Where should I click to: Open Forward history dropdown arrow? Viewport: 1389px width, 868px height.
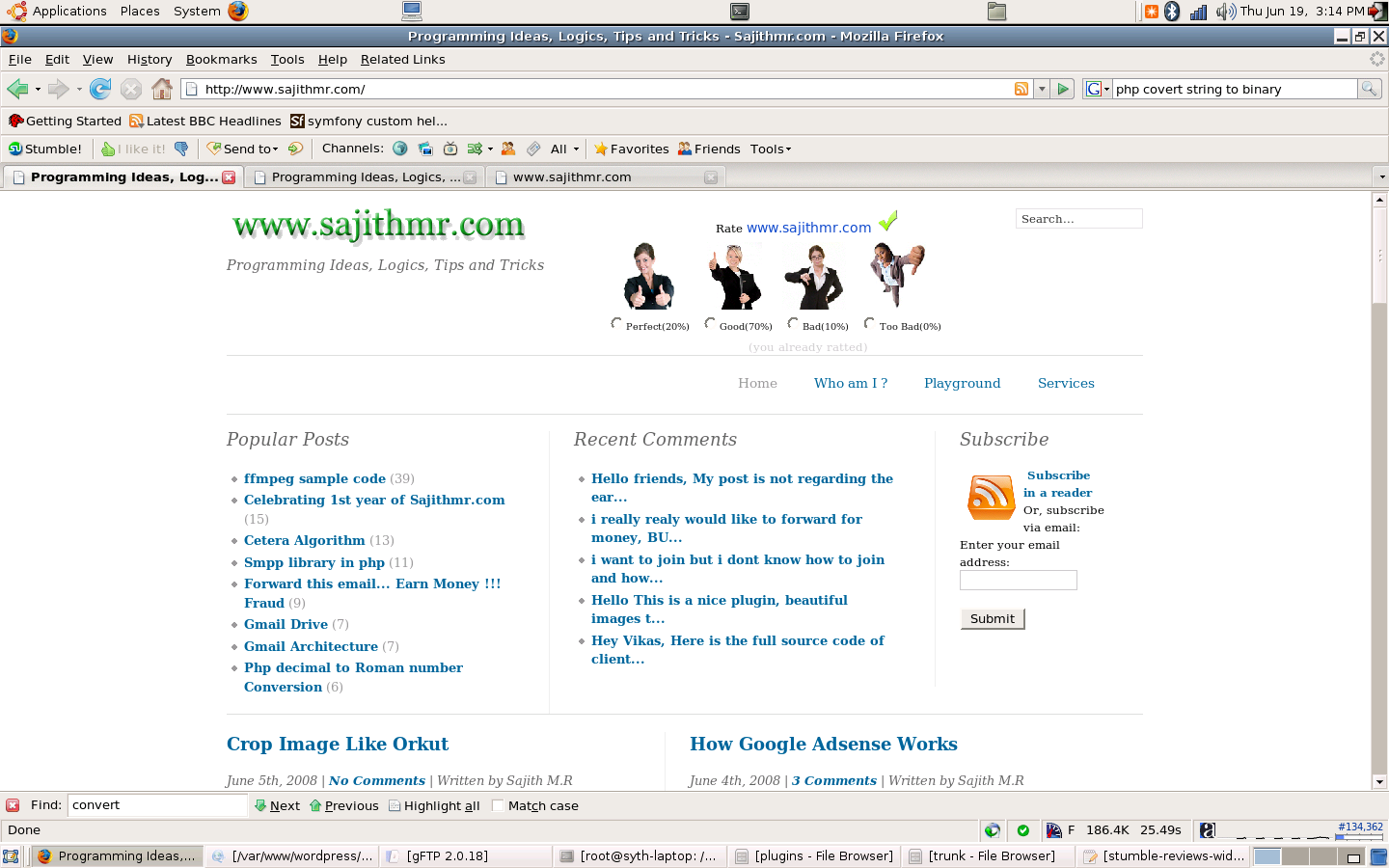point(79,90)
